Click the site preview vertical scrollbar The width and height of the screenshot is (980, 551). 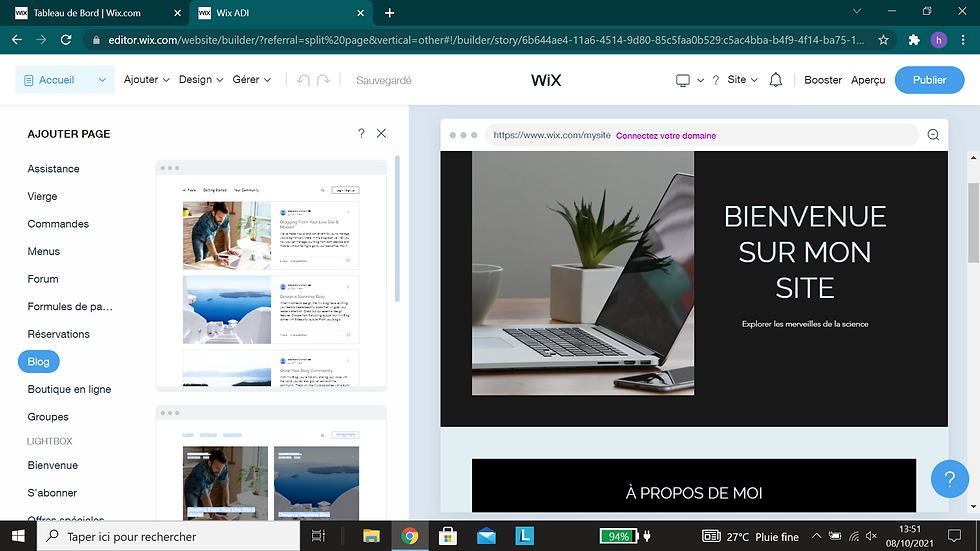click(x=973, y=224)
